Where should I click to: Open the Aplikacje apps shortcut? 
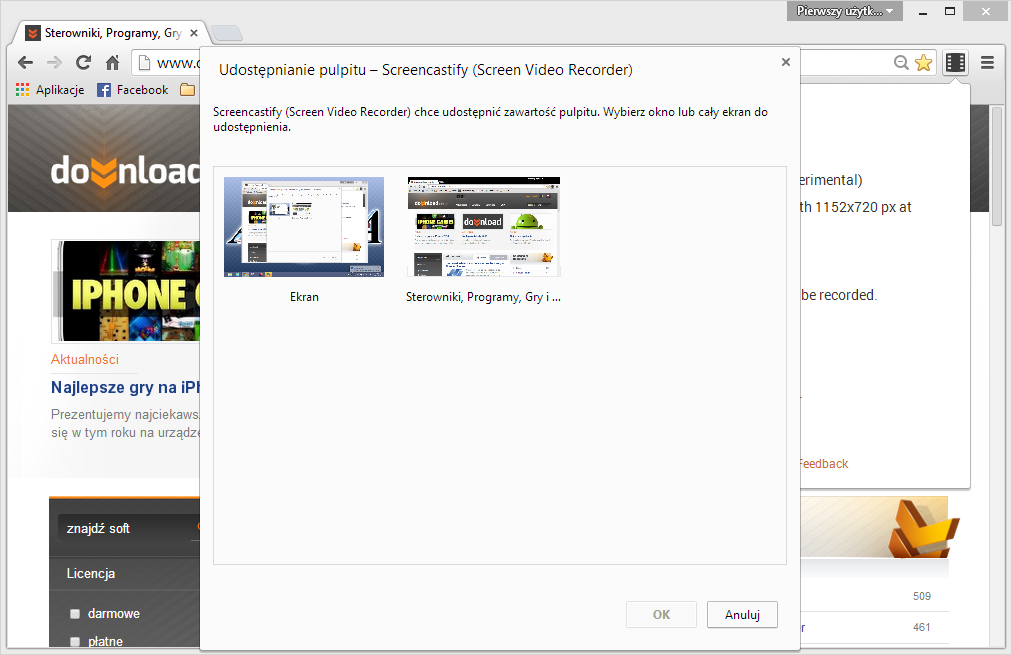pyautogui.click(x=50, y=90)
